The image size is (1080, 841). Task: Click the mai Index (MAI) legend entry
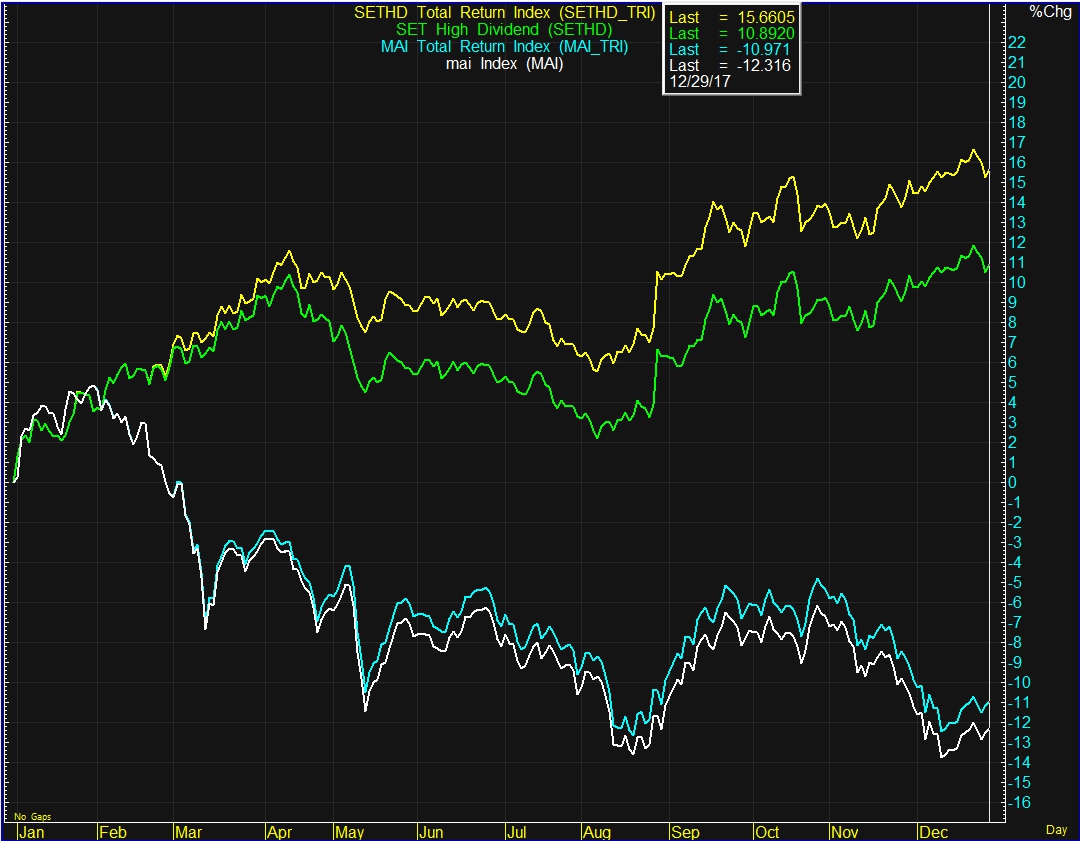tap(505, 64)
